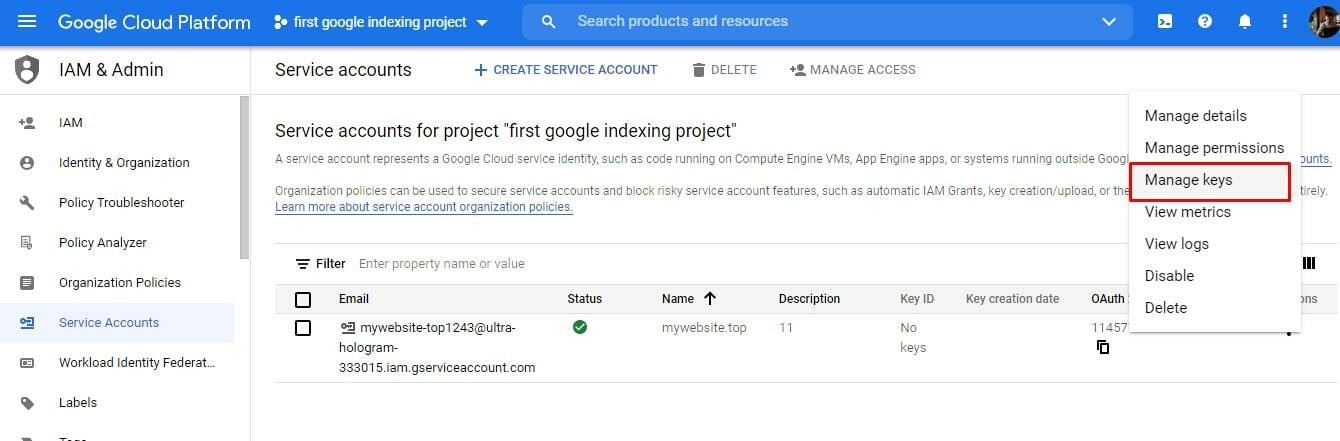Click the Delete toolbar button
The height and width of the screenshot is (441, 1340).
click(x=724, y=70)
